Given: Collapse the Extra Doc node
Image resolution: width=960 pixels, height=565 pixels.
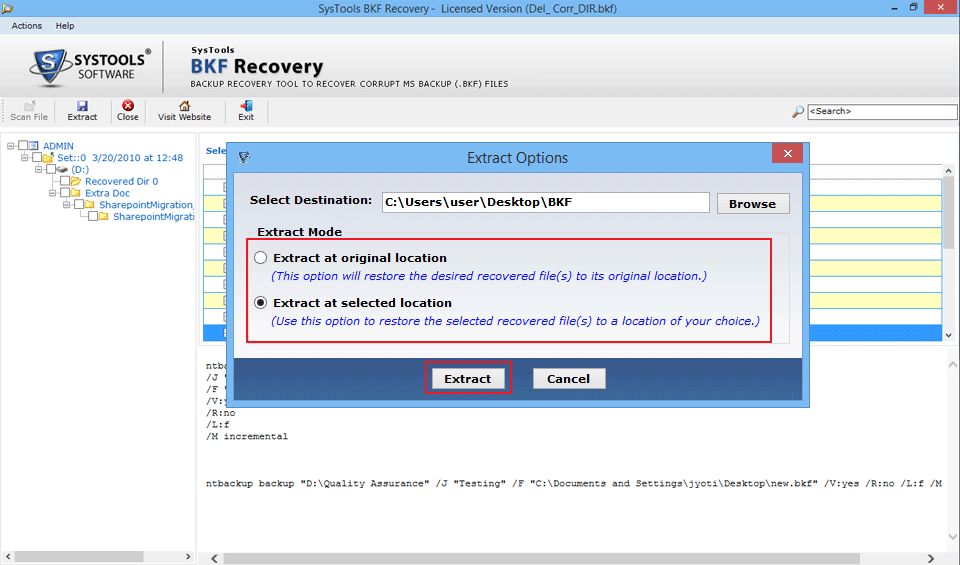Looking at the screenshot, I should click(x=53, y=193).
